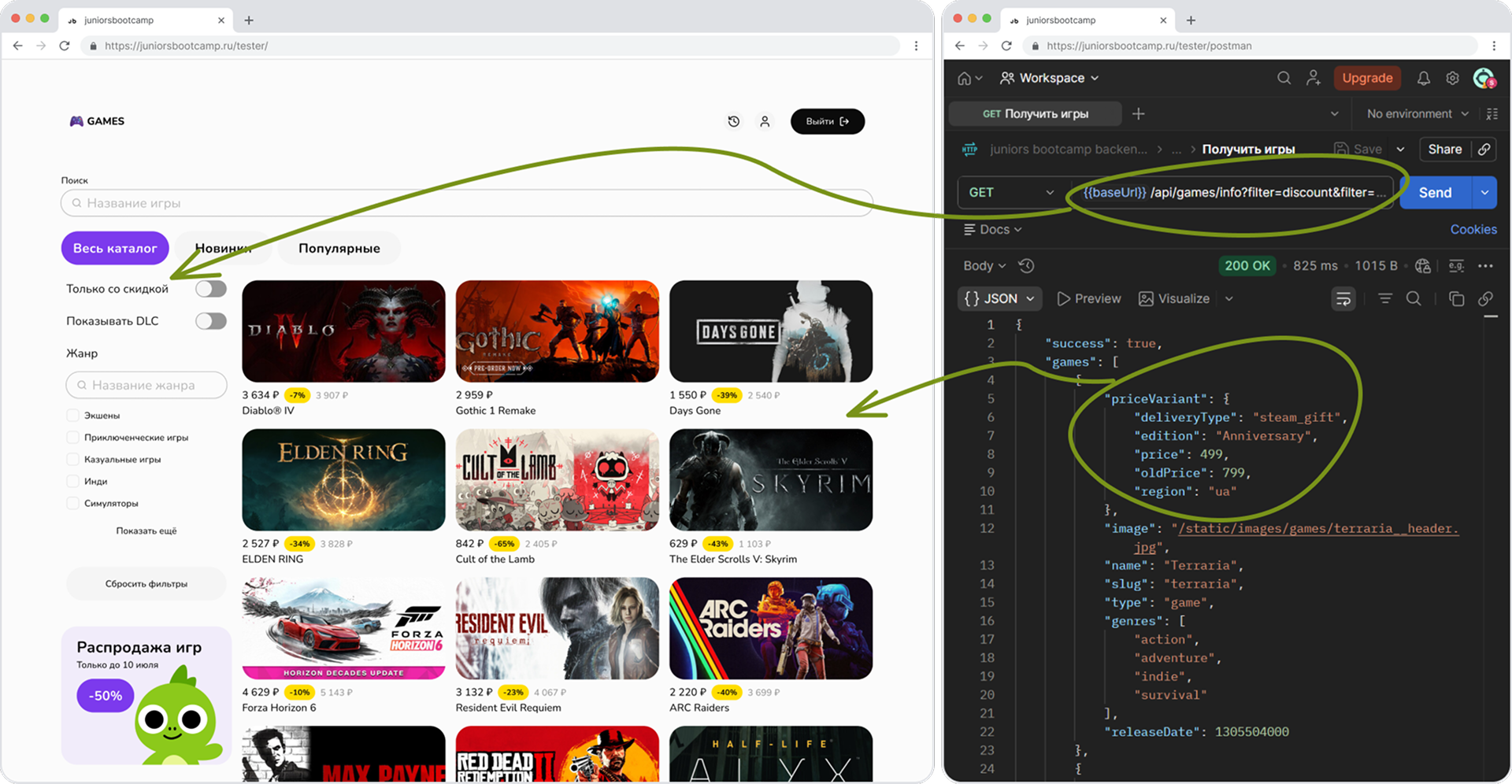1512x784 pixels.
Task: Open the left browser's three-dot menu
Action: pos(916,46)
